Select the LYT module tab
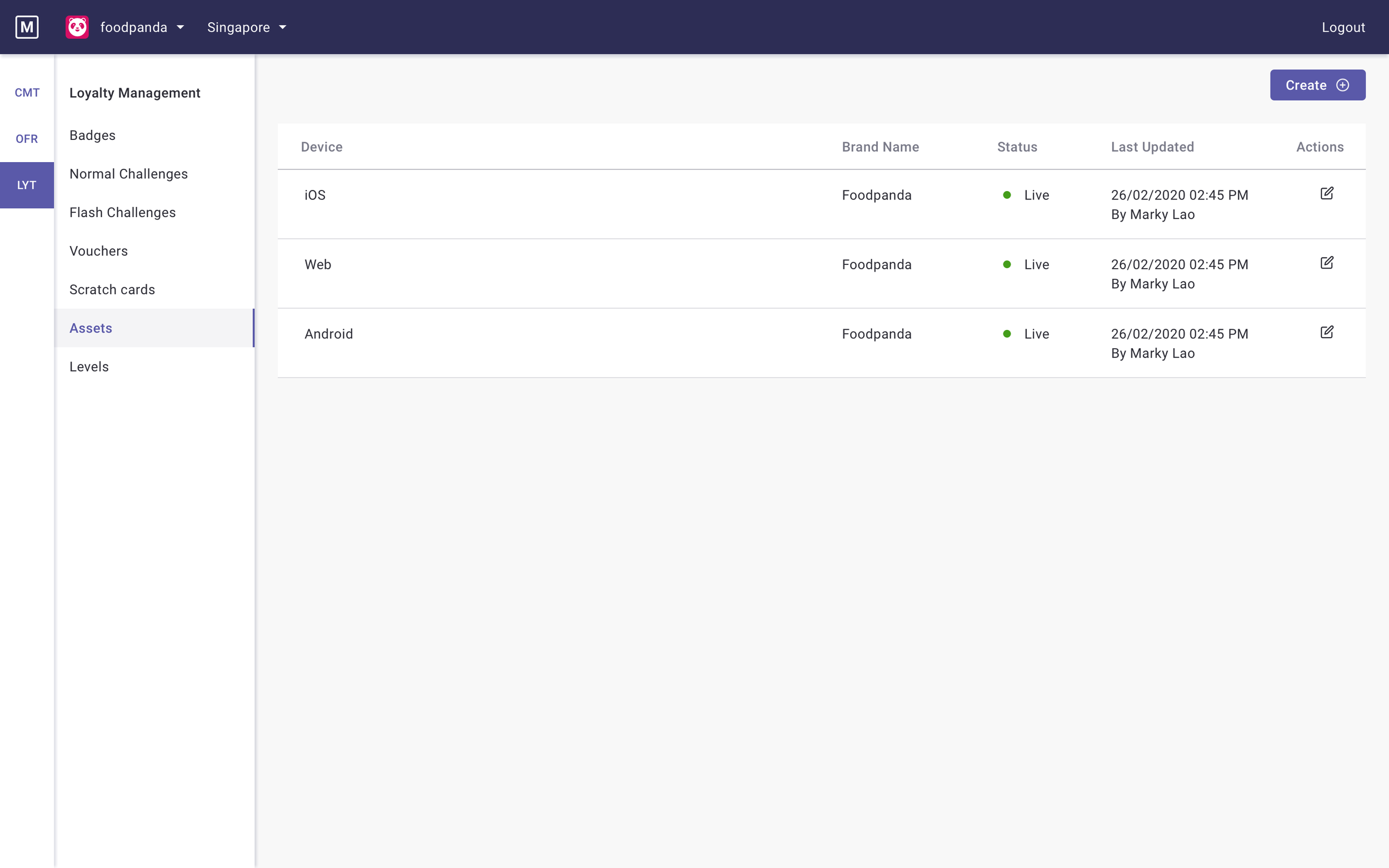The height and width of the screenshot is (868, 1389). click(27, 185)
